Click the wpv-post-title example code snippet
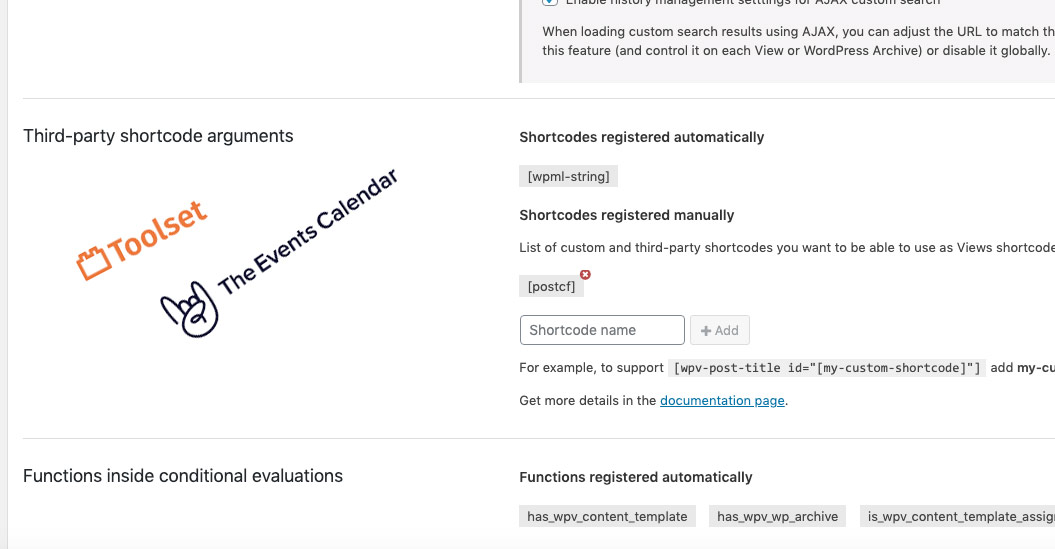Viewport: 1055px width, 549px height. click(x=827, y=368)
